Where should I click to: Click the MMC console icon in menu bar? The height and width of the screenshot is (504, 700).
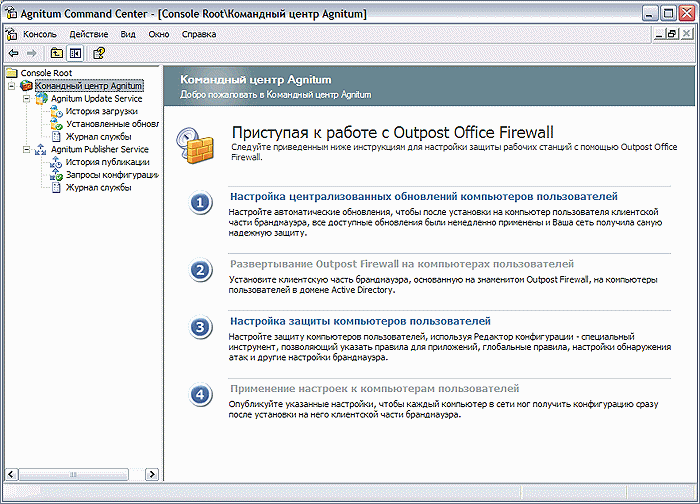click(11, 34)
